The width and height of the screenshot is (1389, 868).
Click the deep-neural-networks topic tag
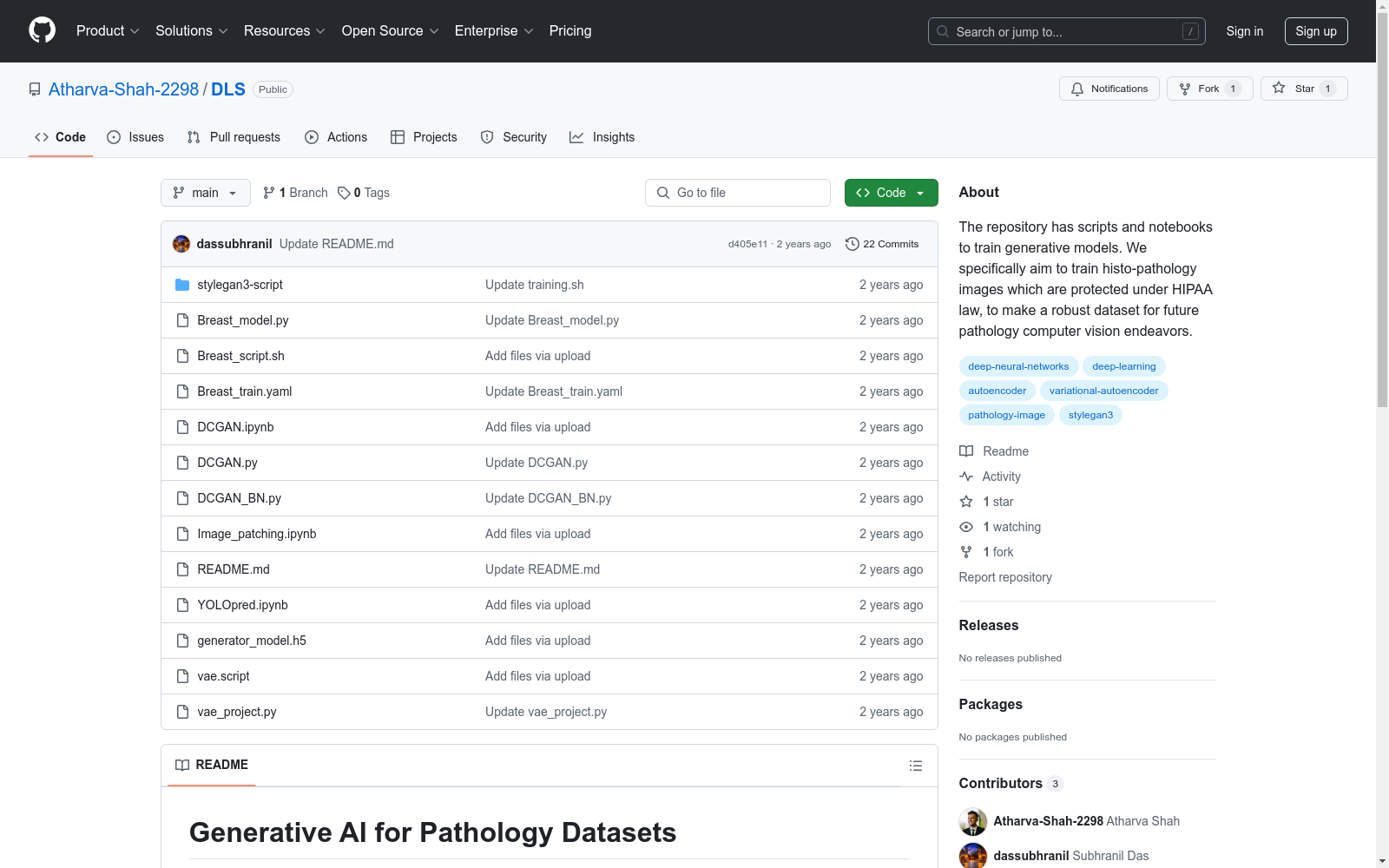coord(1018,366)
